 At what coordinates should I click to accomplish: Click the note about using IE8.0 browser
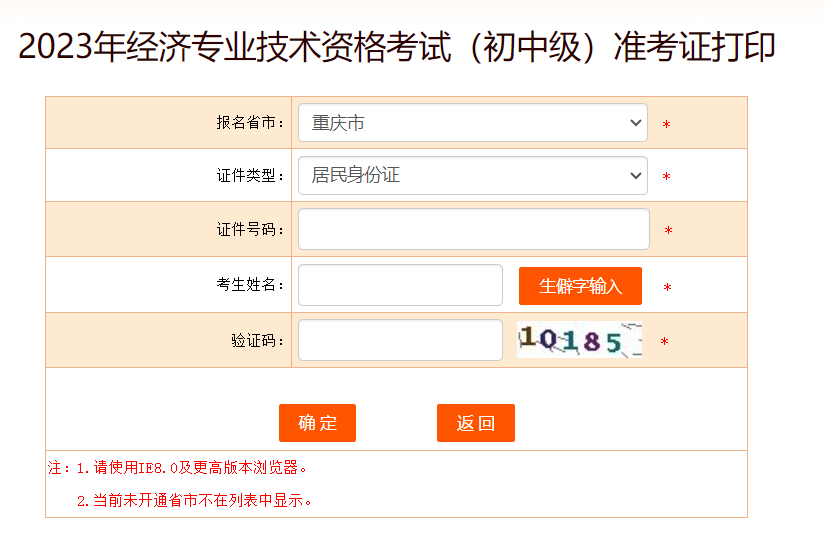[x=192, y=467]
